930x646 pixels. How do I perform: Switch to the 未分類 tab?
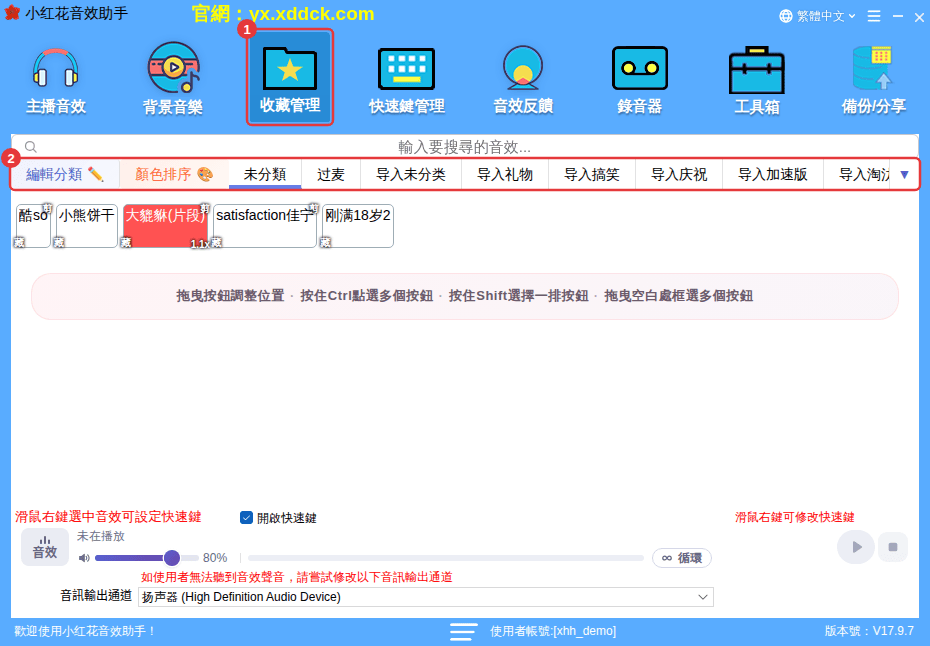265,174
